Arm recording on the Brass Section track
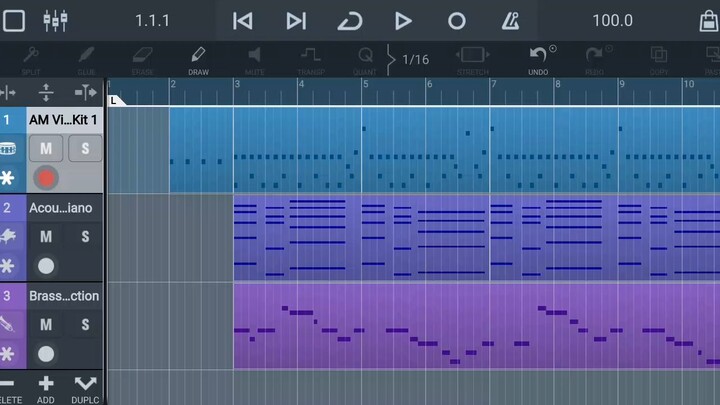 (x=46, y=353)
